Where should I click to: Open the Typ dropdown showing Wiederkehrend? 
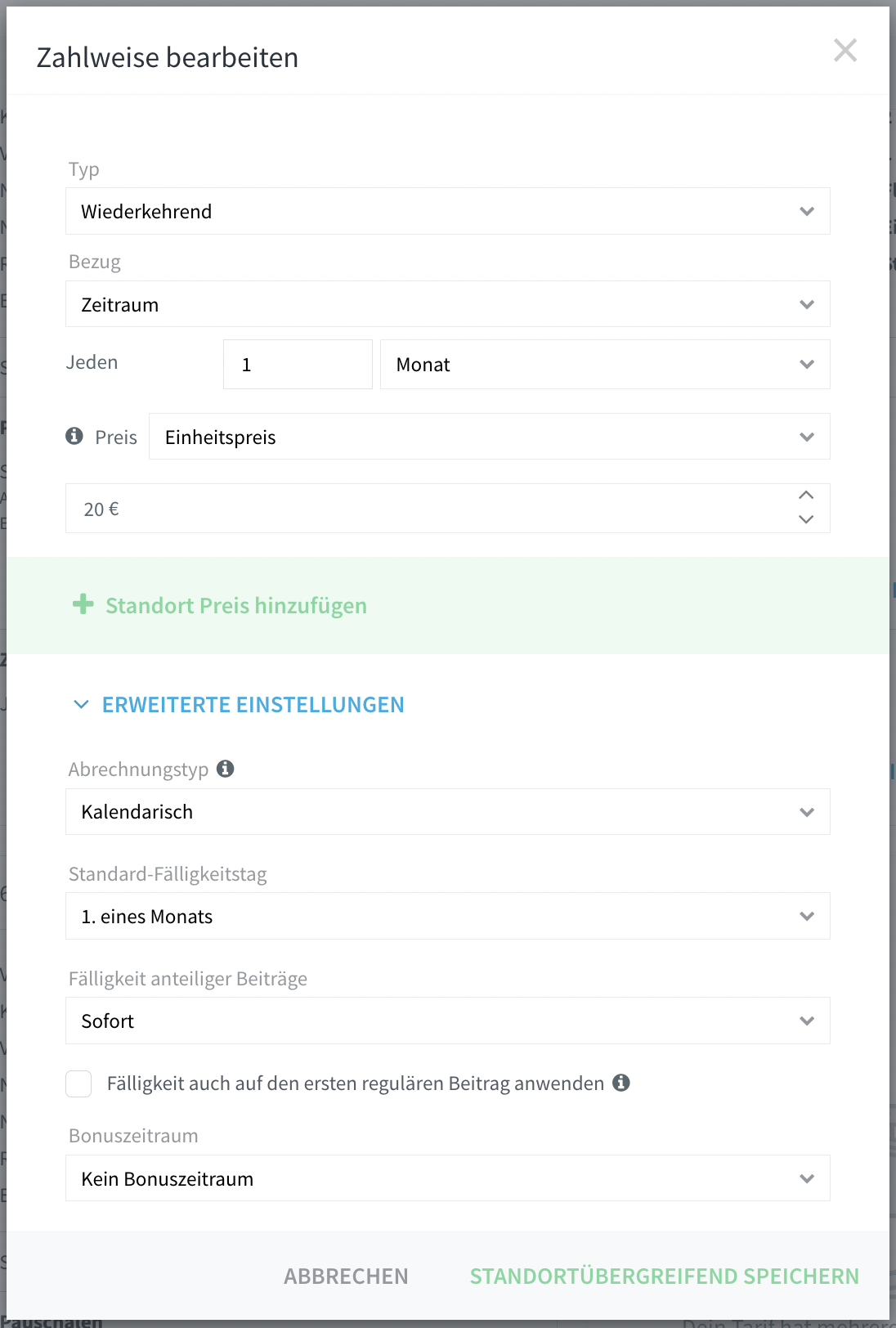448,211
